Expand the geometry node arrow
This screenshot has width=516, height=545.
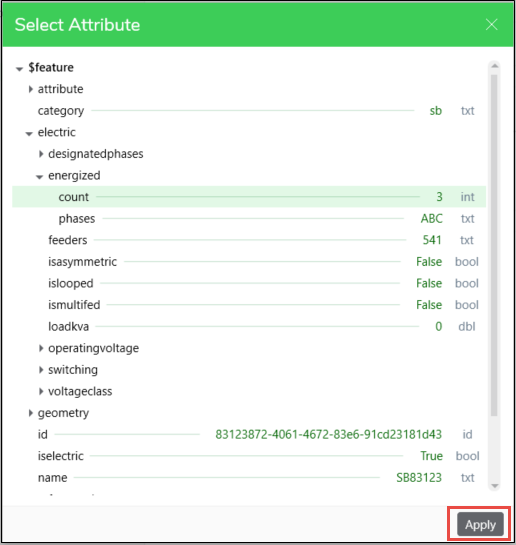tap(31, 413)
